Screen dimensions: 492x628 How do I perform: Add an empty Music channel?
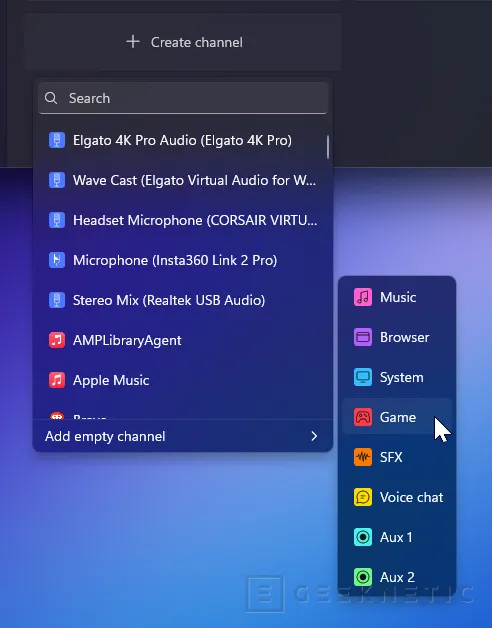[x=397, y=297]
